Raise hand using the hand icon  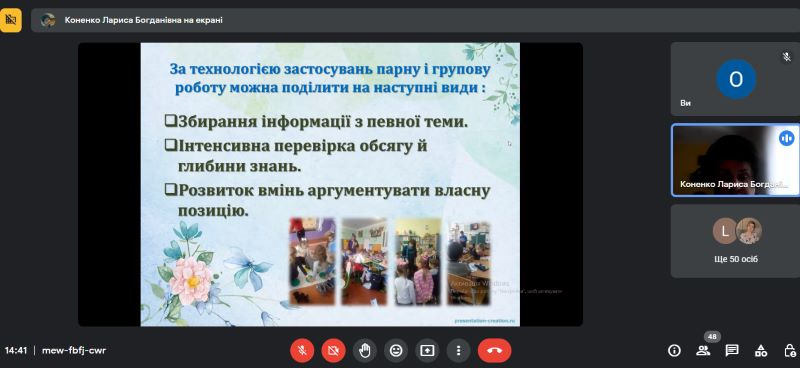pos(364,350)
